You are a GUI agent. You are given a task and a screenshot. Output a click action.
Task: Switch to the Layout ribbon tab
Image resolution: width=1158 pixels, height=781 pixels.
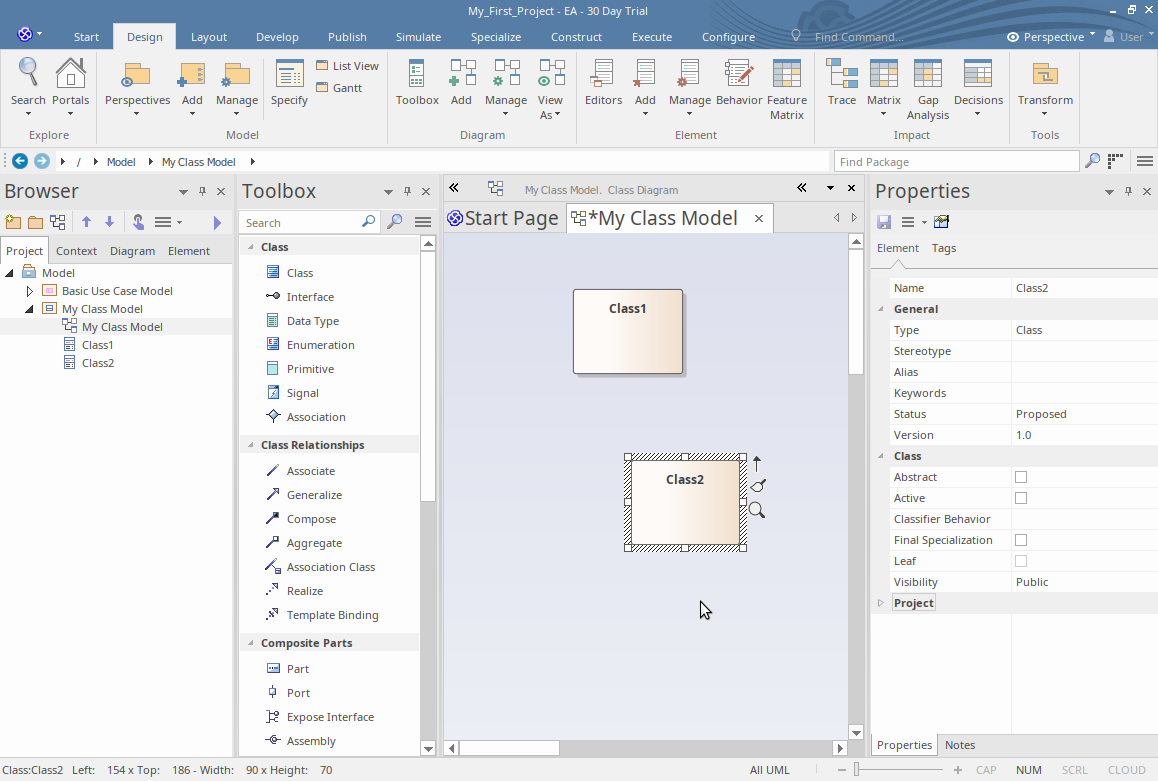pos(209,37)
